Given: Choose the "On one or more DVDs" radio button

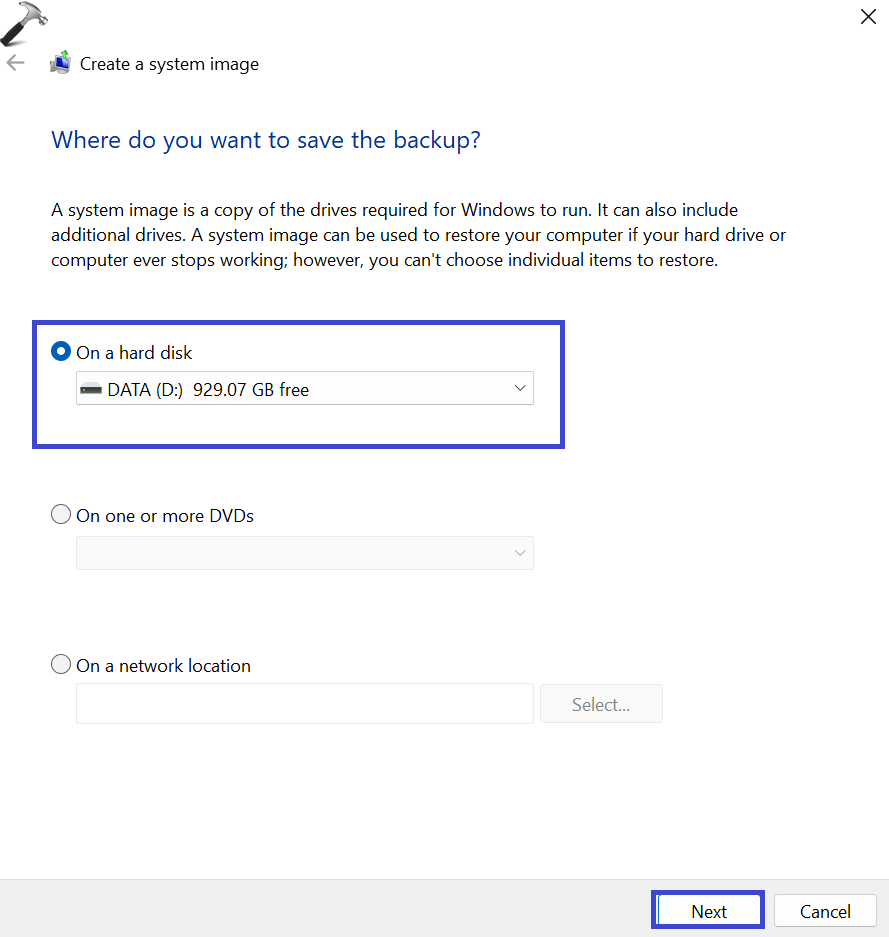Looking at the screenshot, I should coord(61,515).
